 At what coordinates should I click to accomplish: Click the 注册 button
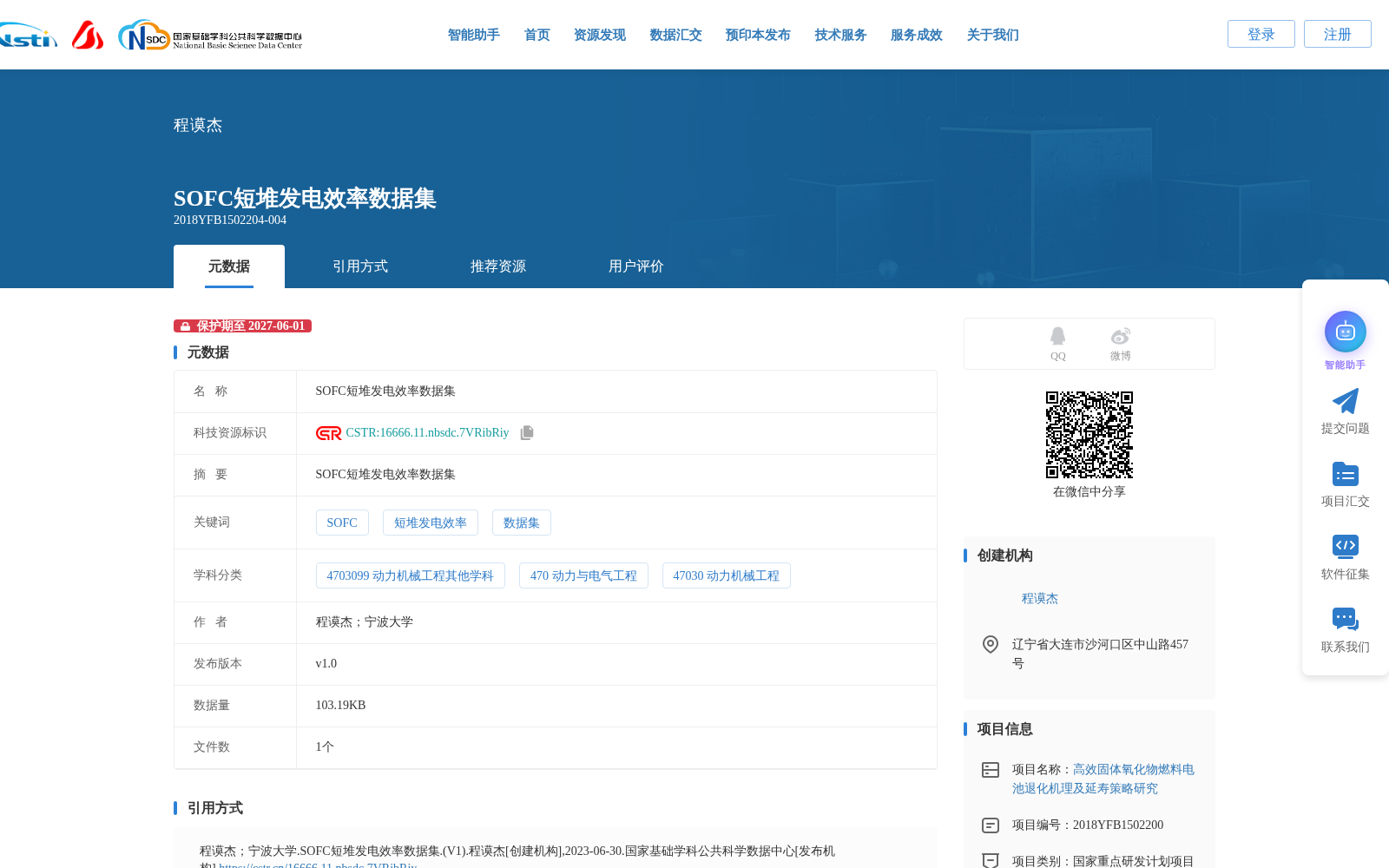click(x=1338, y=34)
